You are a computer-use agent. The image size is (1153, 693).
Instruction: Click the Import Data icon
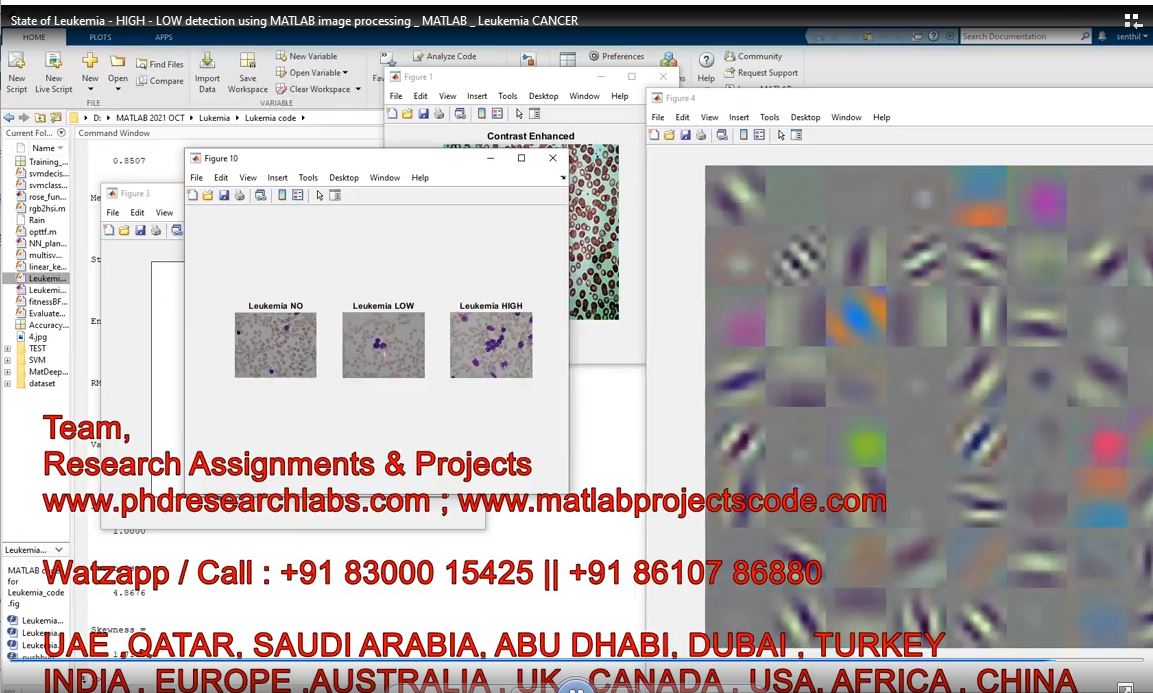(207, 62)
